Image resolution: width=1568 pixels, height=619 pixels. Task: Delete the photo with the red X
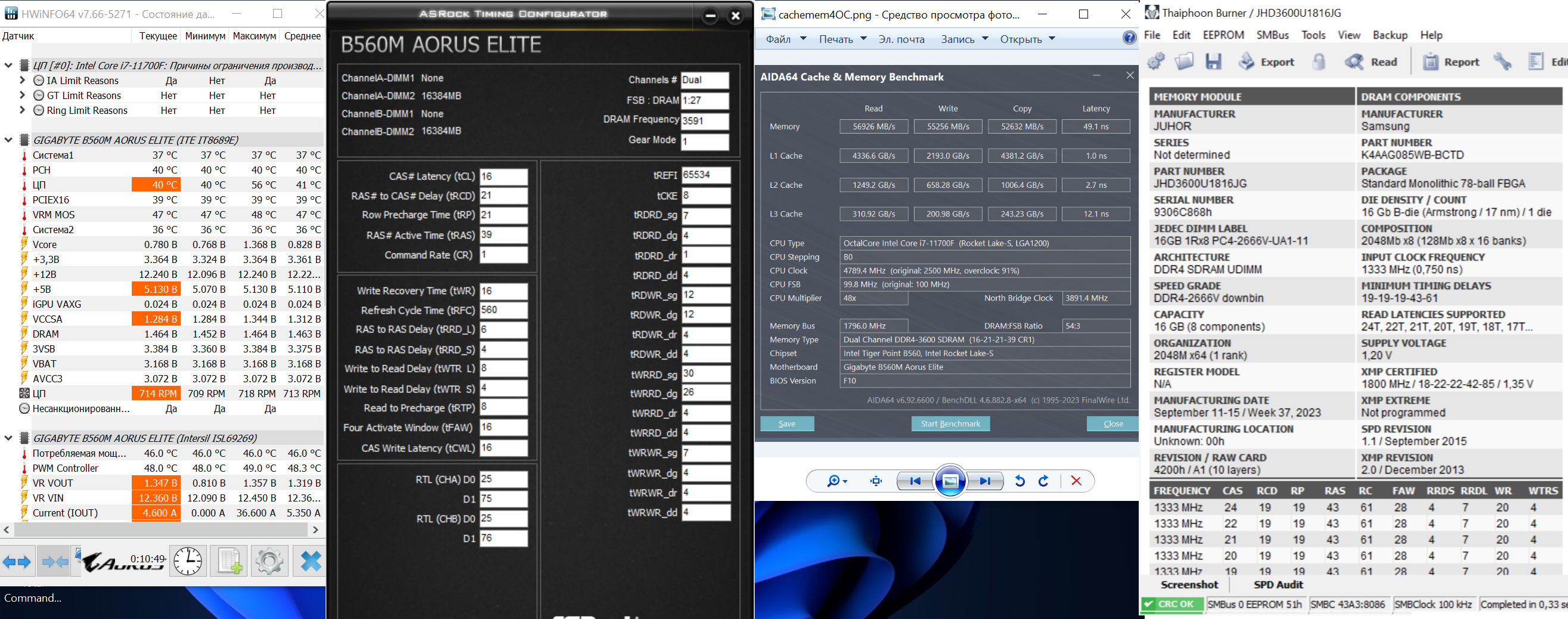1076,481
